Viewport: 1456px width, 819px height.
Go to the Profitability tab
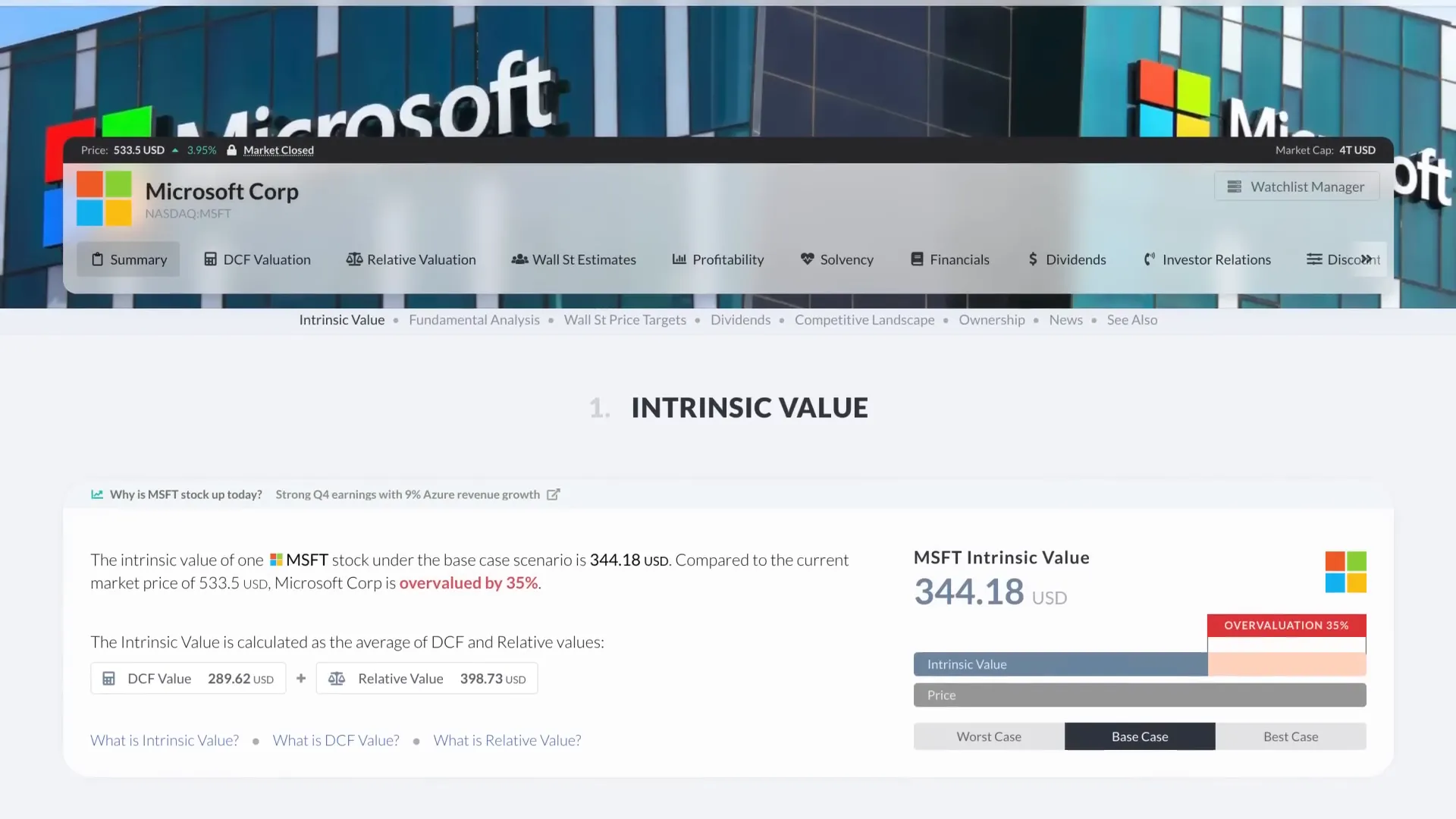coord(718,259)
